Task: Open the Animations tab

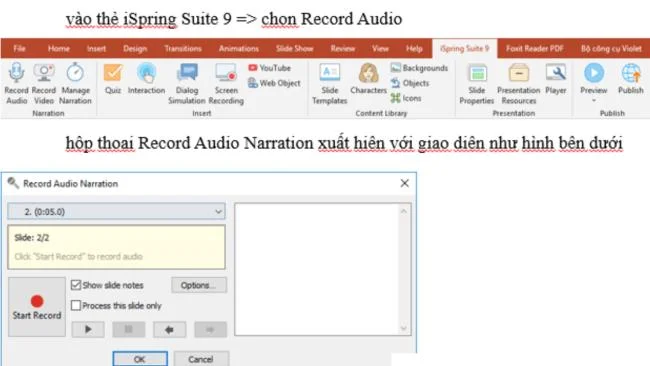Action: (x=238, y=48)
